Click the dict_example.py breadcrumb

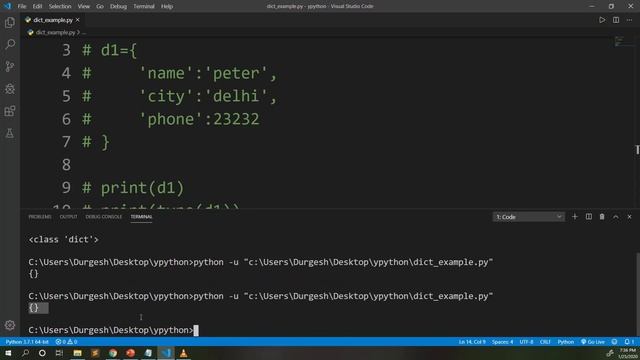point(56,32)
